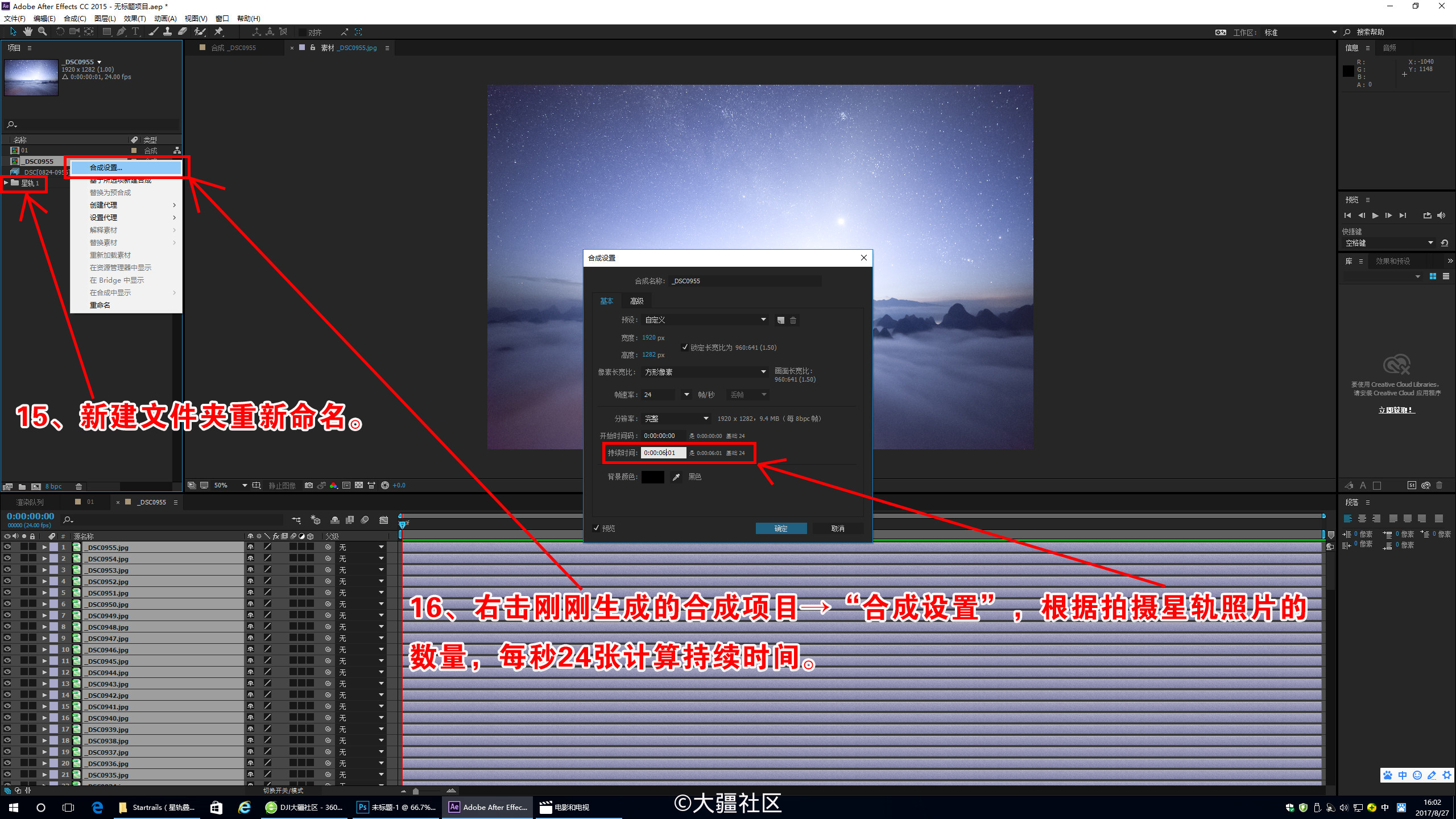
Task: Switch to Photoshop in Windows taskbar
Action: click(x=396, y=807)
